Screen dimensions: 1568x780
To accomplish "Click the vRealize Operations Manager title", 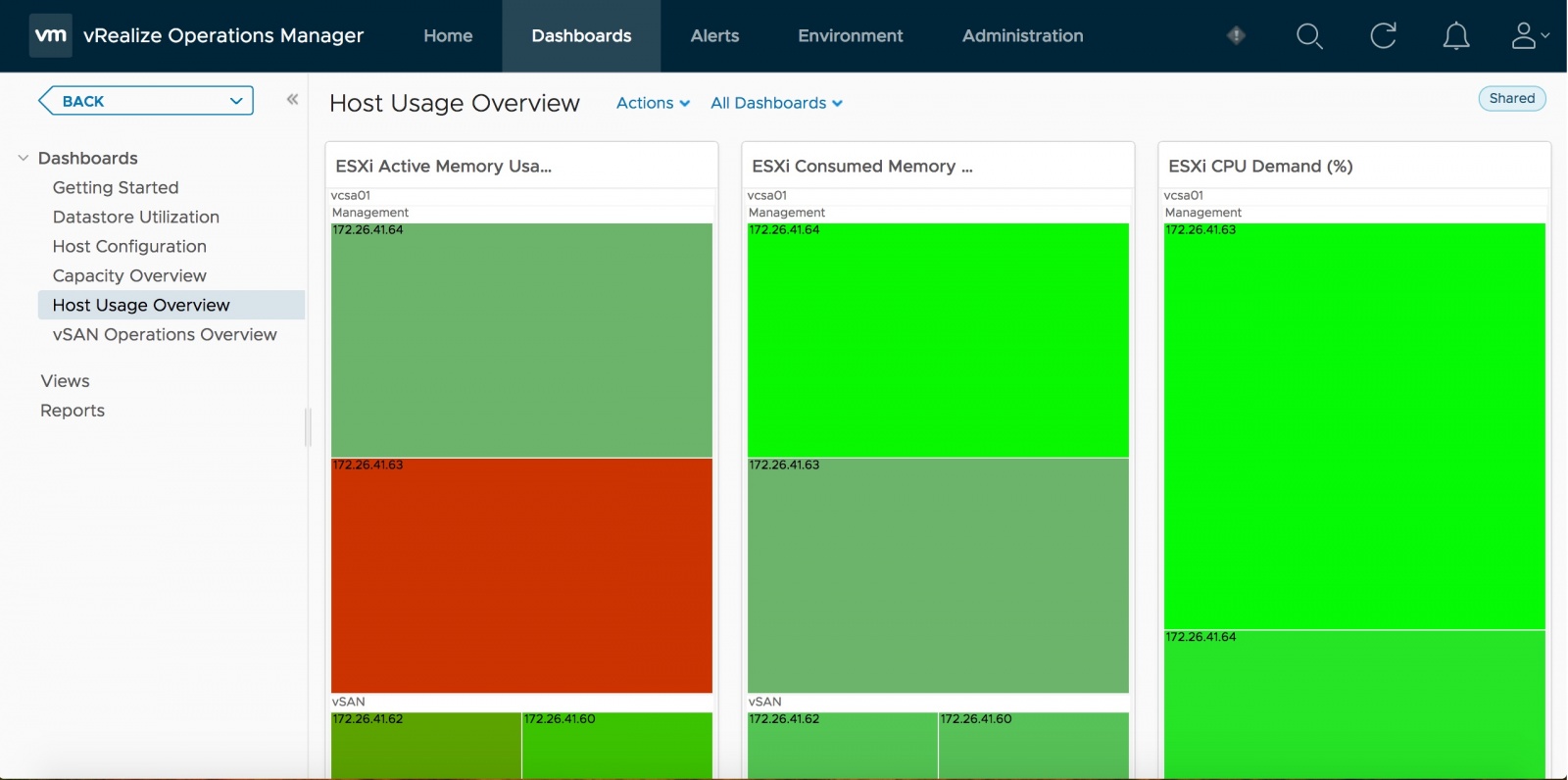I will pyautogui.click(x=223, y=36).
